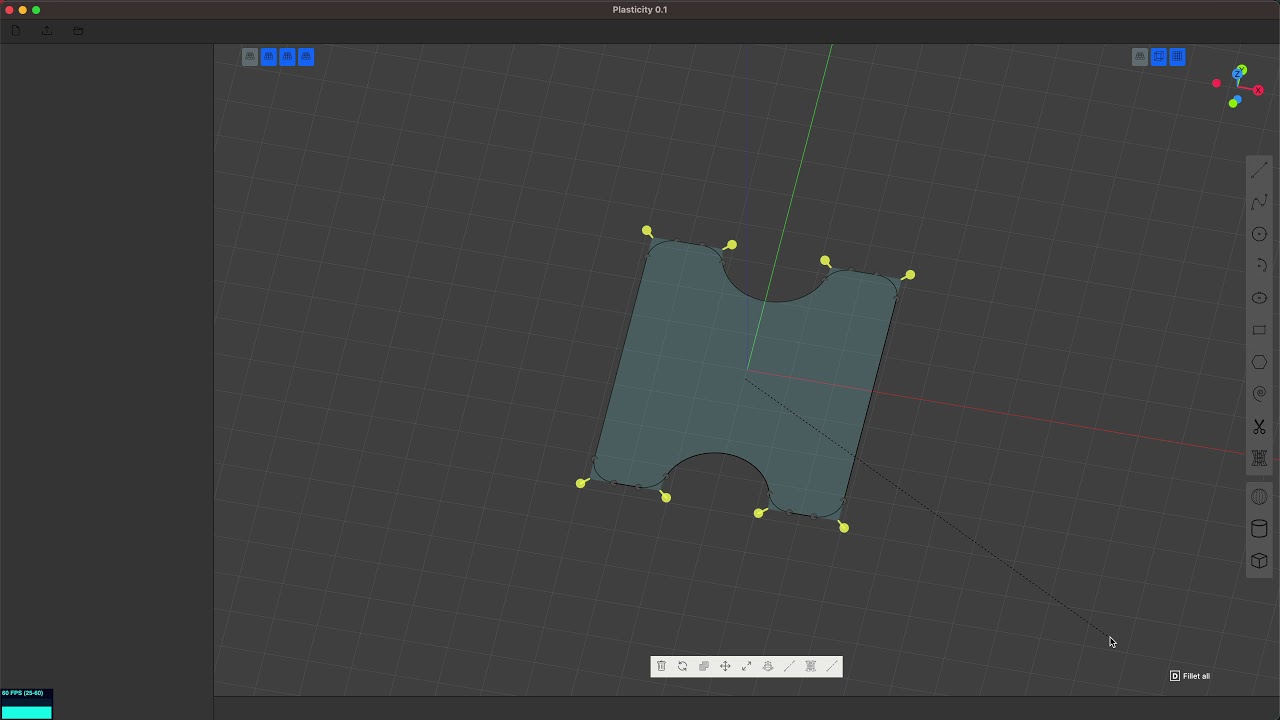Click the circular-arrows Rotate icon in bottom bar

[x=682, y=666]
